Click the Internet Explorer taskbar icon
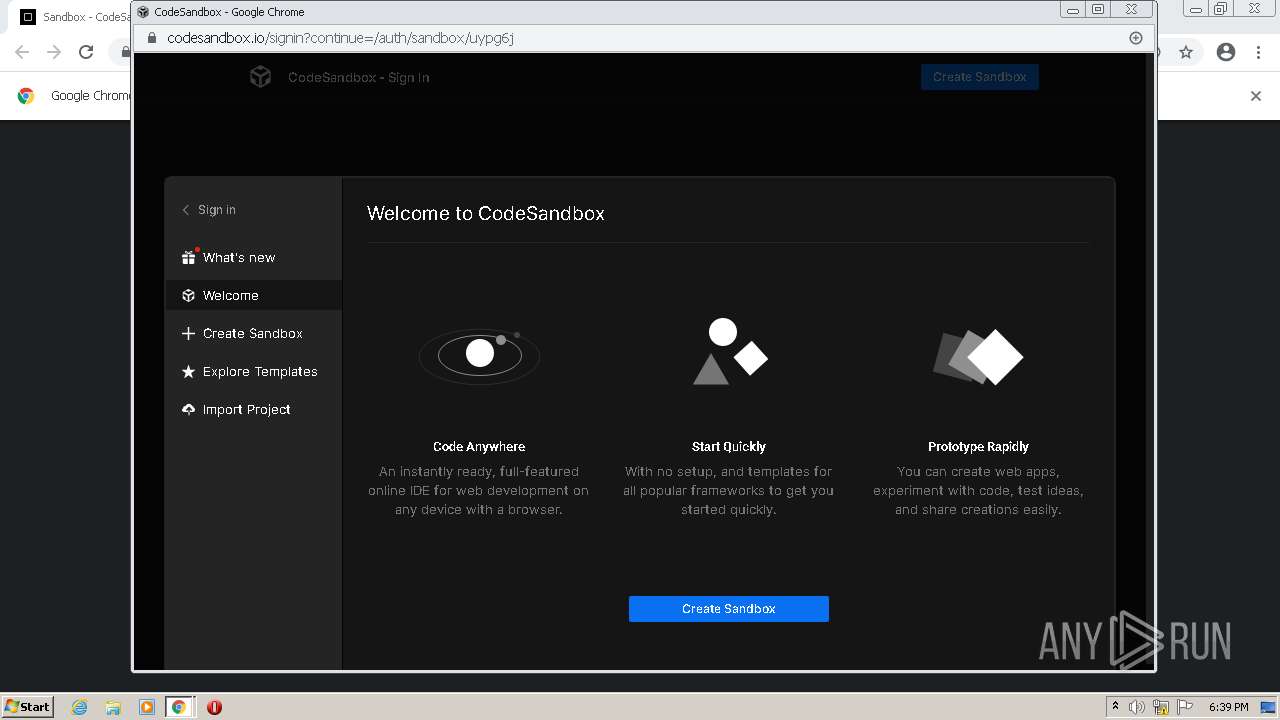 point(80,707)
